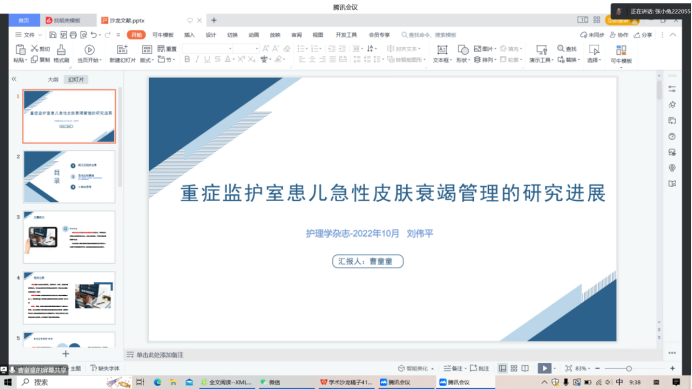
Task: Open the Shapes (形状) tool
Action: click(463, 50)
